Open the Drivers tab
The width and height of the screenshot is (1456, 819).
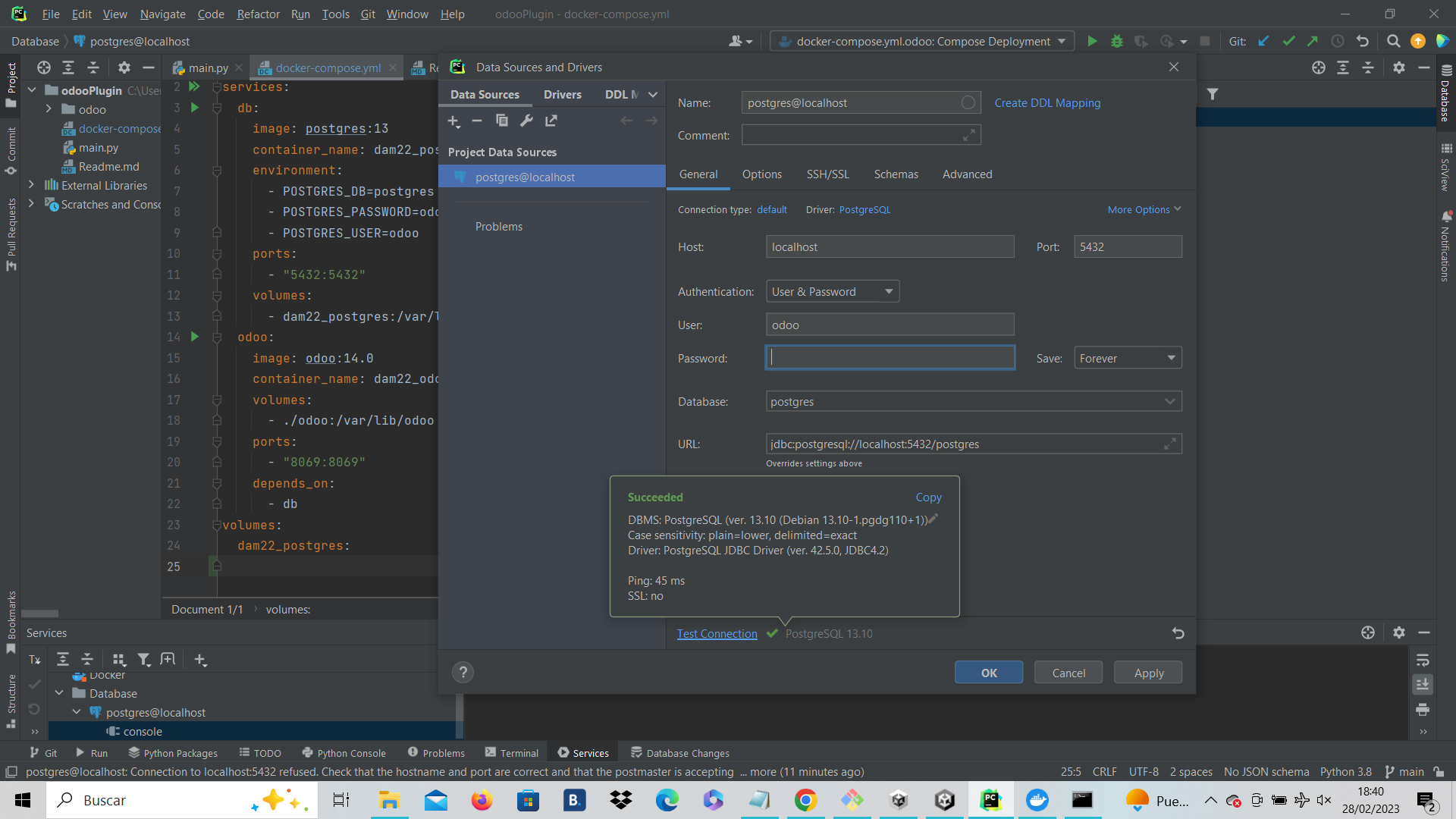[x=562, y=94]
